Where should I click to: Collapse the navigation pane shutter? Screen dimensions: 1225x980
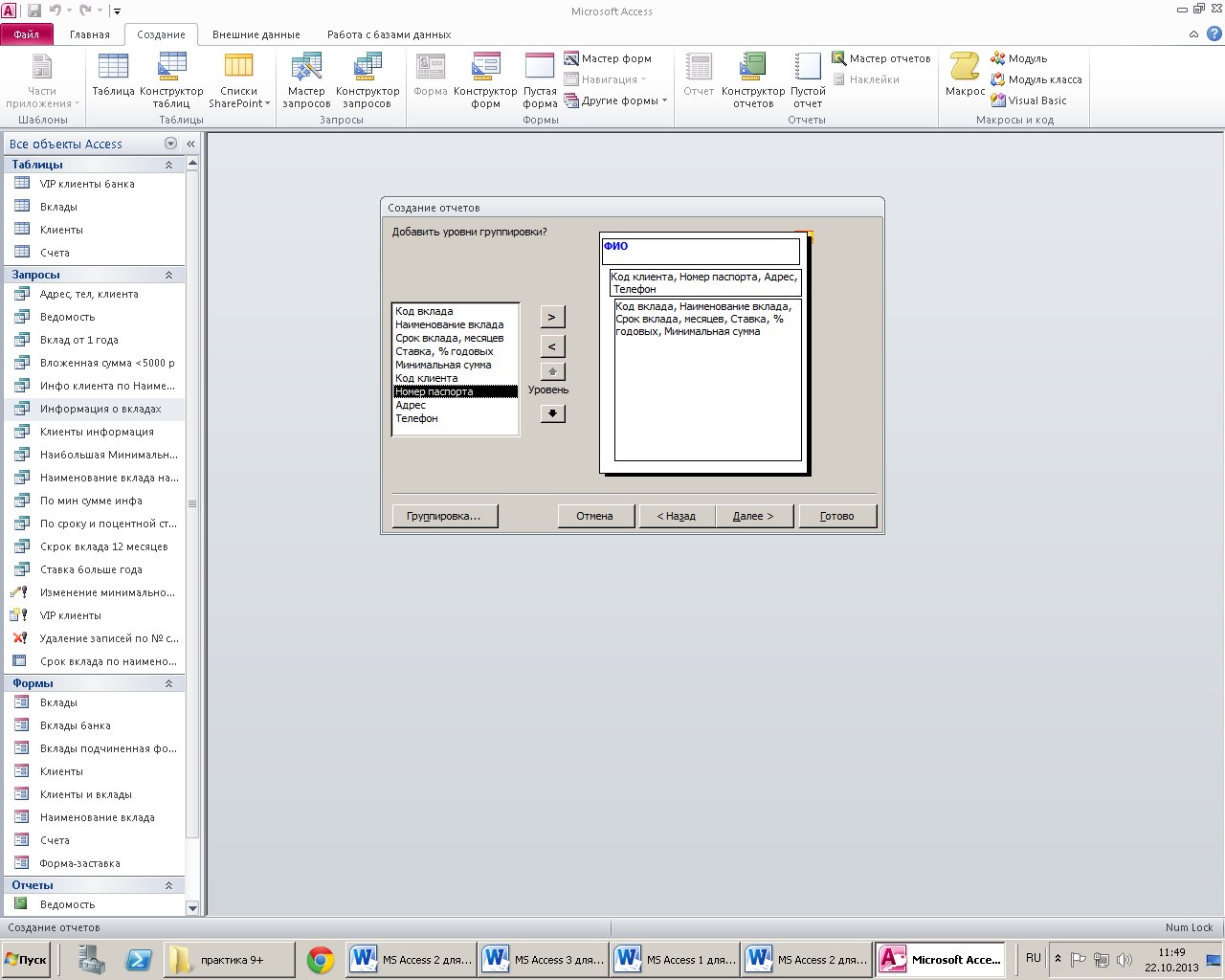(190, 144)
